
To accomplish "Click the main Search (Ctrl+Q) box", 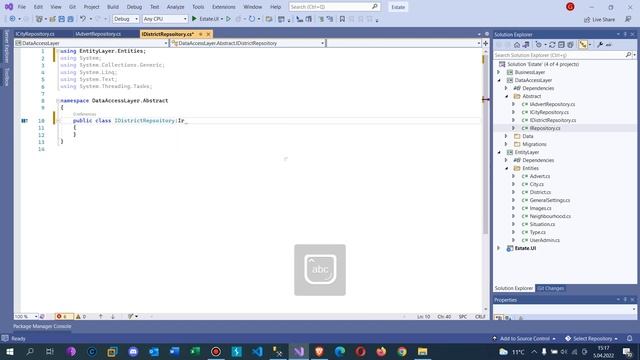I will tap(334, 7).
